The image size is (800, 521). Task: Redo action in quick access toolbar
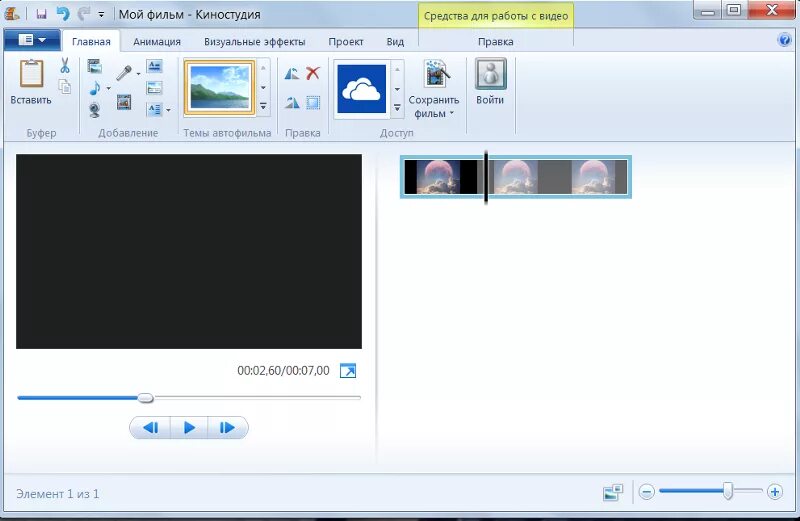tap(83, 14)
